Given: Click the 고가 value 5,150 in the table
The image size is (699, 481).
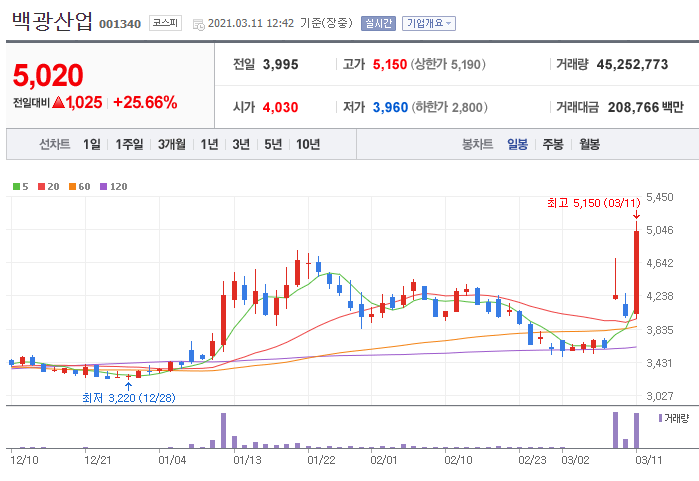Looking at the screenshot, I should click(x=390, y=64).
